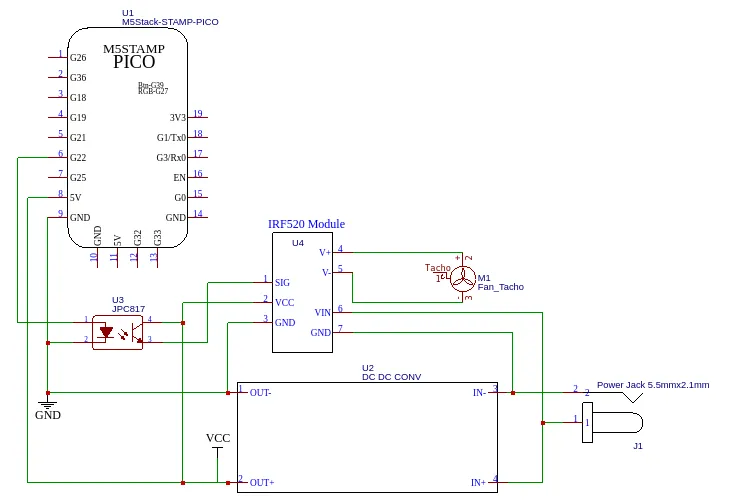732x501 pixels.
Task: Click the U1 designator at the top
Action: [127, 13]
